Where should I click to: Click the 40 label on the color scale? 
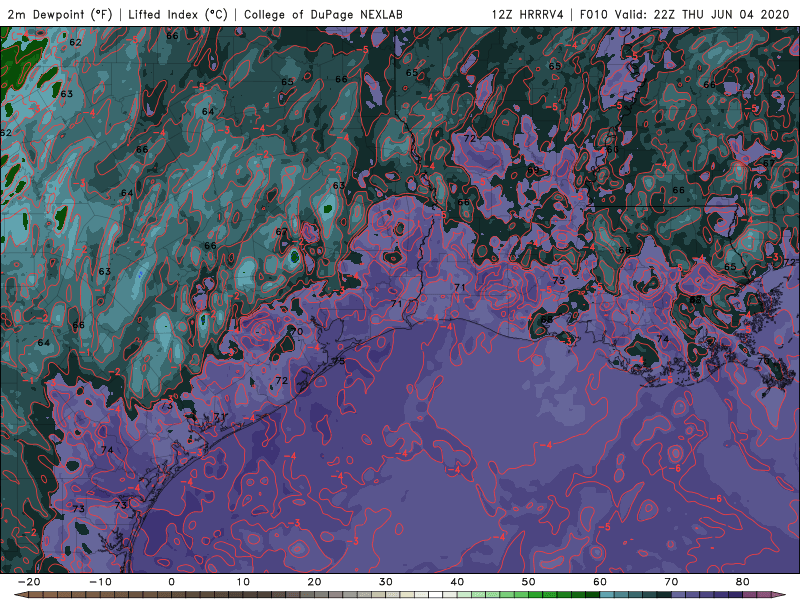457,582
